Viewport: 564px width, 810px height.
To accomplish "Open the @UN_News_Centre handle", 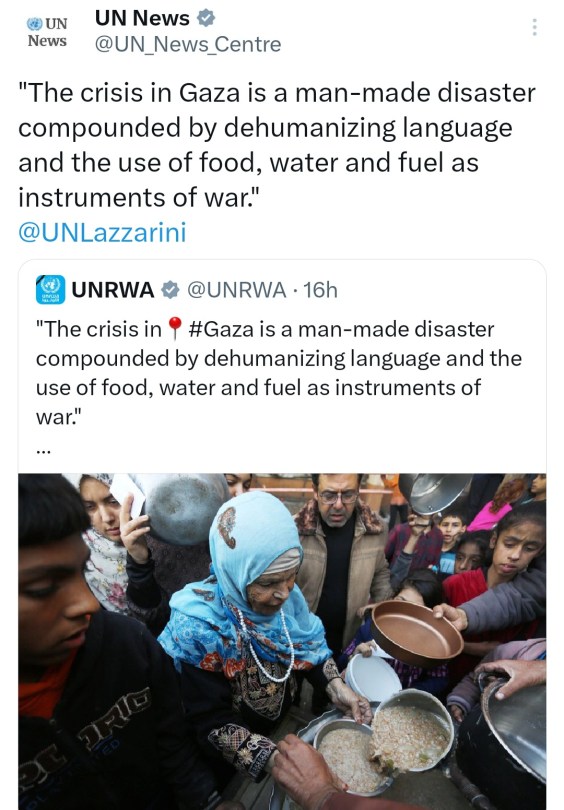I will tap(188, 44).
